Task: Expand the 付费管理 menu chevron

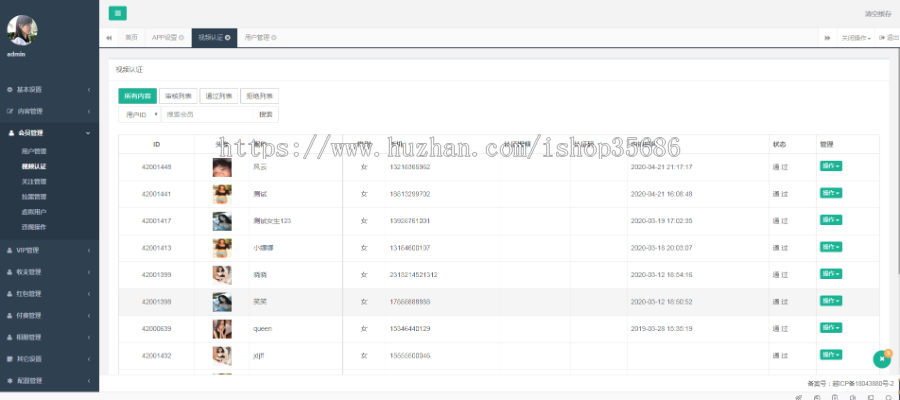Action: tap(88, 316)
